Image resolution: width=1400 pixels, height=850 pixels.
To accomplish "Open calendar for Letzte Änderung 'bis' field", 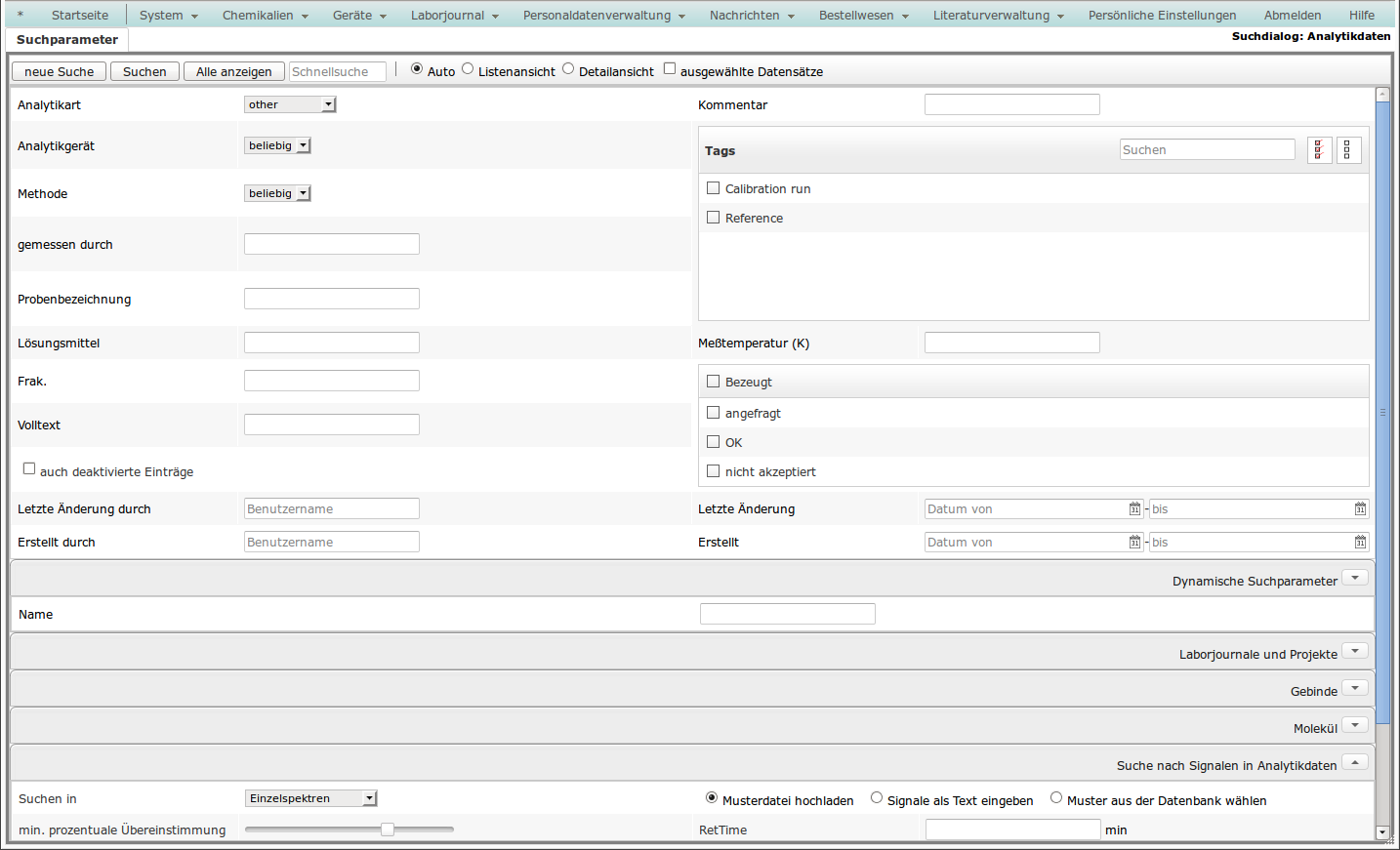I will point(1360,509).
